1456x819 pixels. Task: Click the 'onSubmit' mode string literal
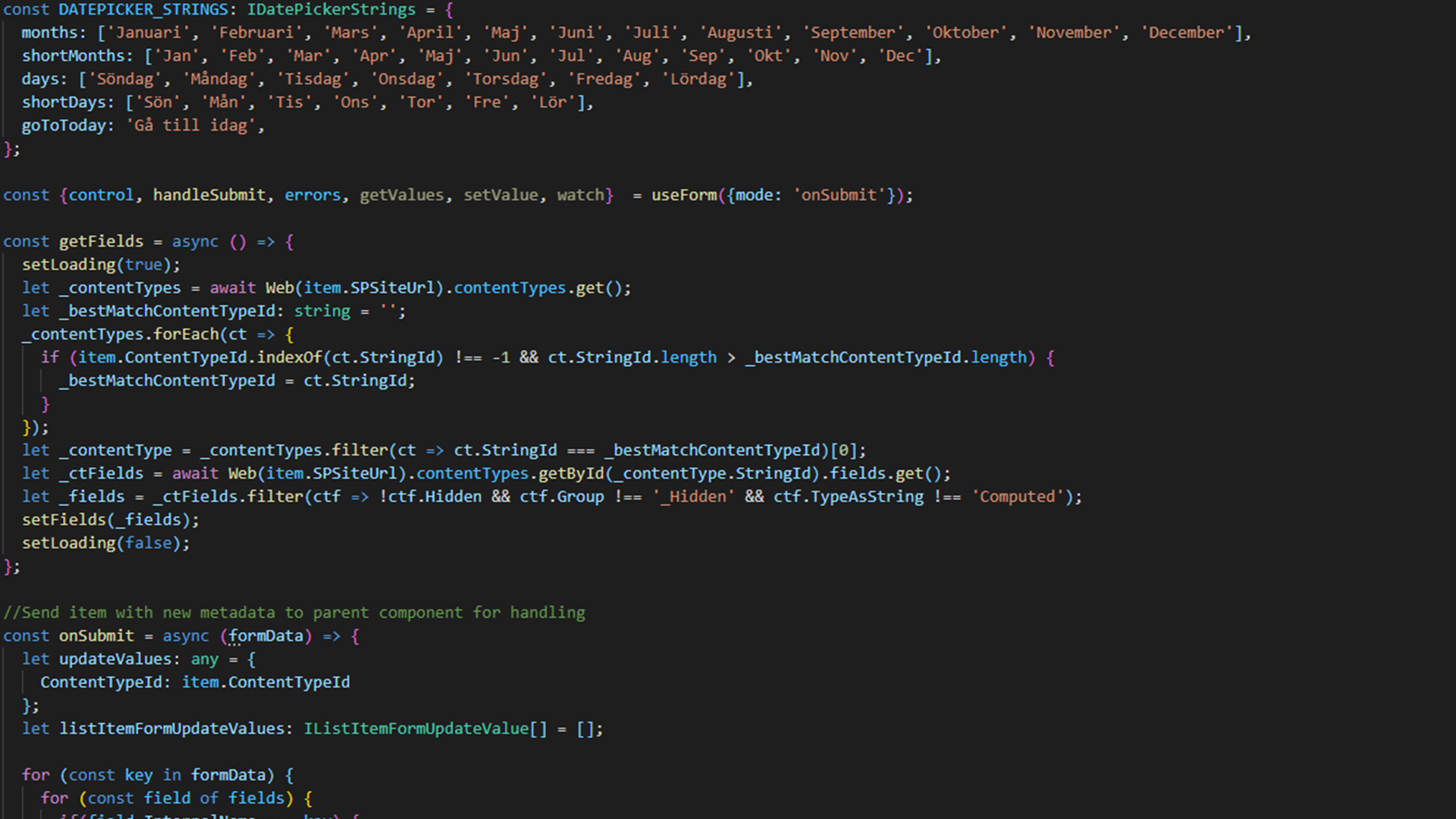pyautogui.click(x=838, y=195)
